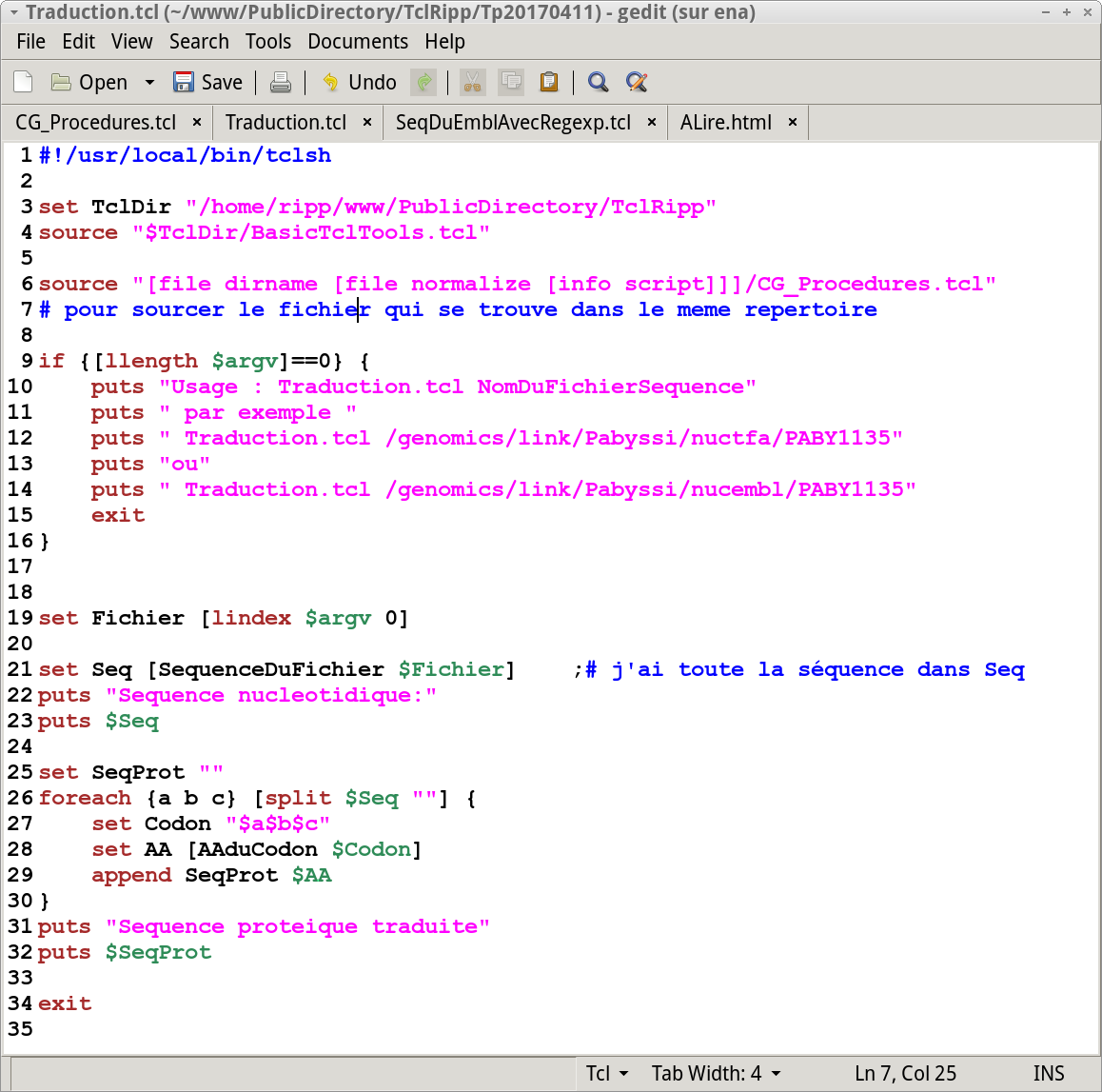Close the Traduction.tcl tab

tap(367, 123)
